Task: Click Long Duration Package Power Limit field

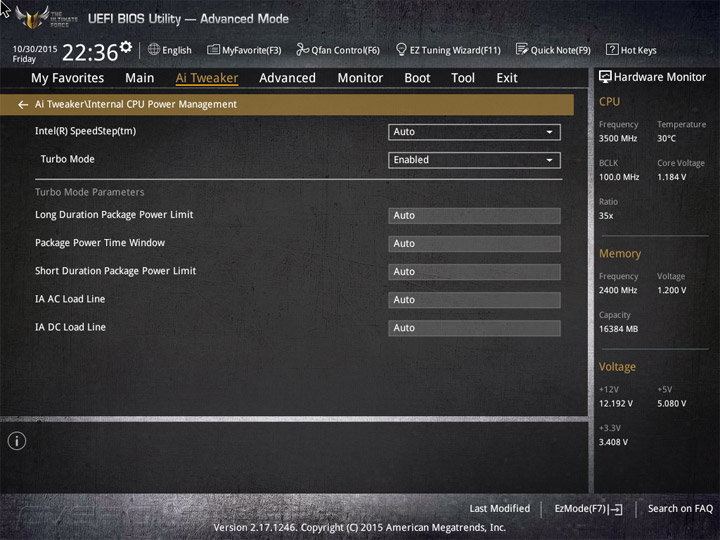Action: click(x=474, y=216)
